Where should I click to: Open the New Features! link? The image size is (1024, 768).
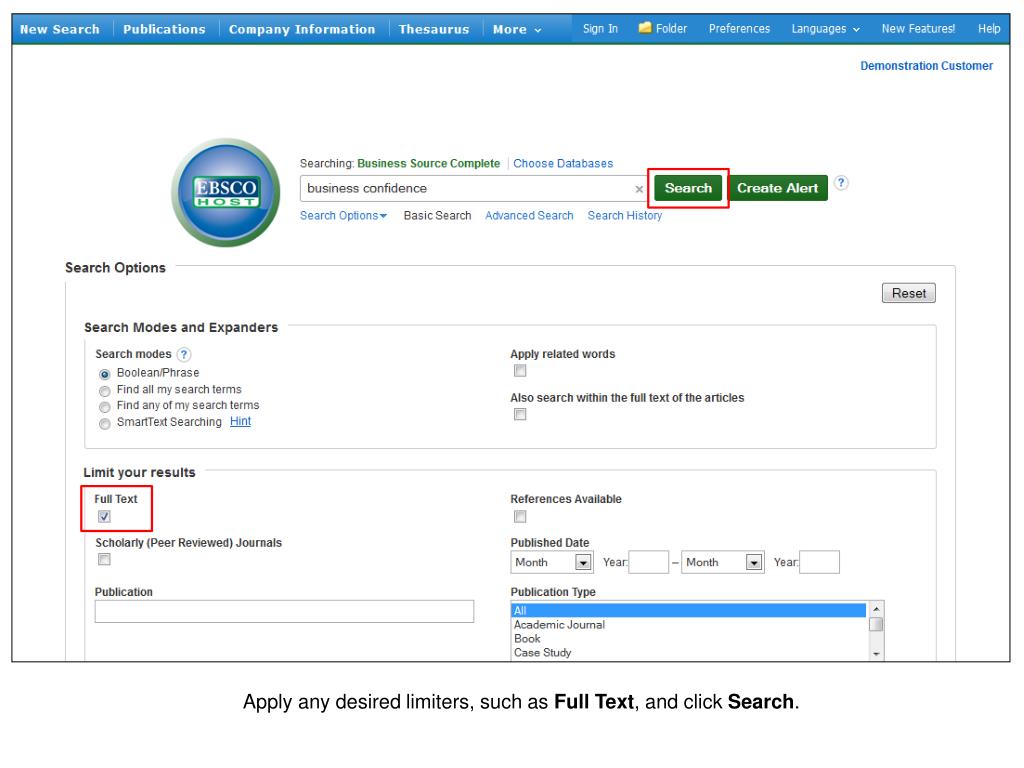[x=918, y=29]
